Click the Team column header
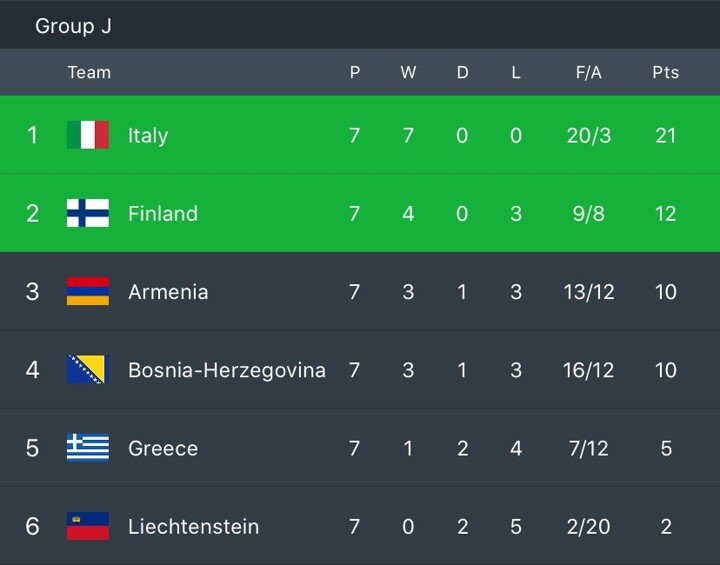 coord(89,72)
